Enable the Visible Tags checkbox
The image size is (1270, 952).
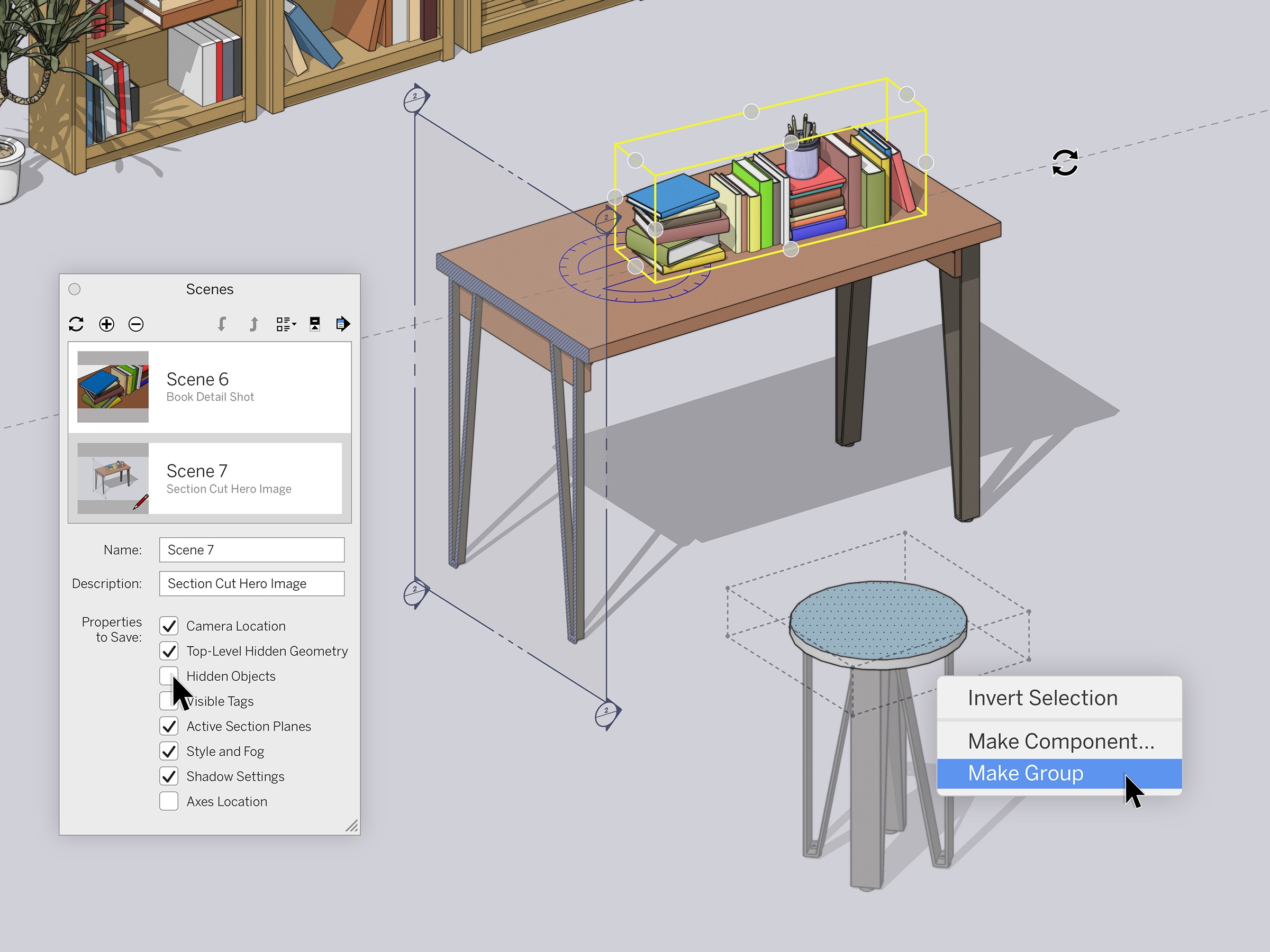[167, 701]
